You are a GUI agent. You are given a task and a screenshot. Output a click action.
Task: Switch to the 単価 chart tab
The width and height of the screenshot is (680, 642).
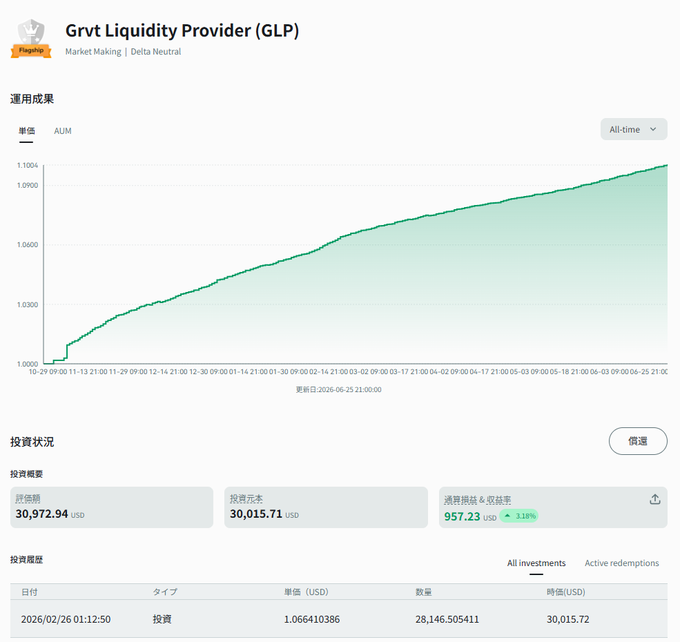[x=26, y=131]
